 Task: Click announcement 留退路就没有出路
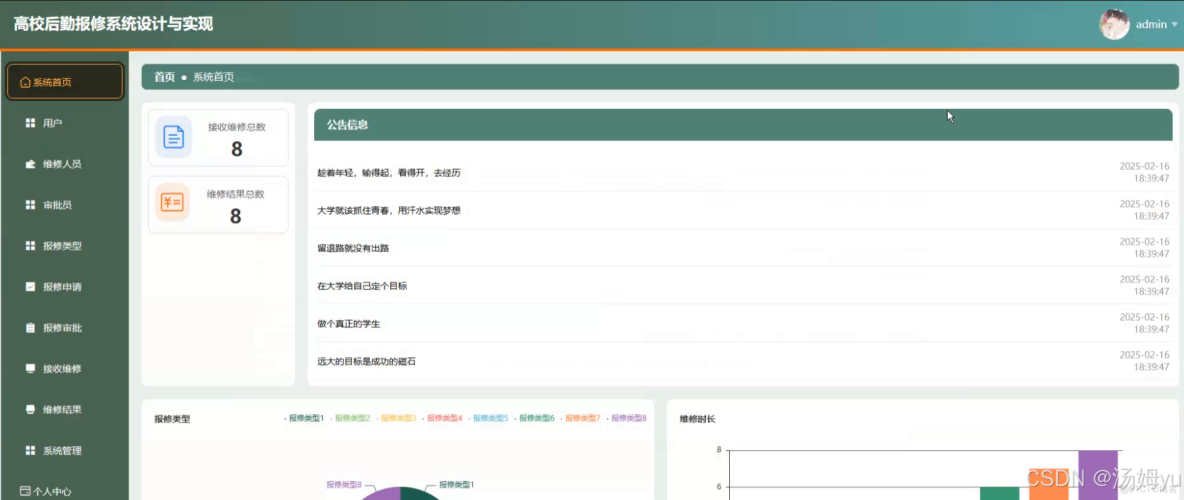coord(353,248)
